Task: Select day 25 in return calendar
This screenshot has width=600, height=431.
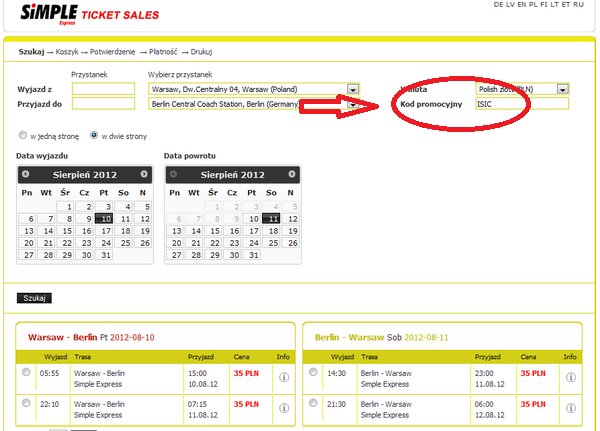Action: click(x=271, y=243)
